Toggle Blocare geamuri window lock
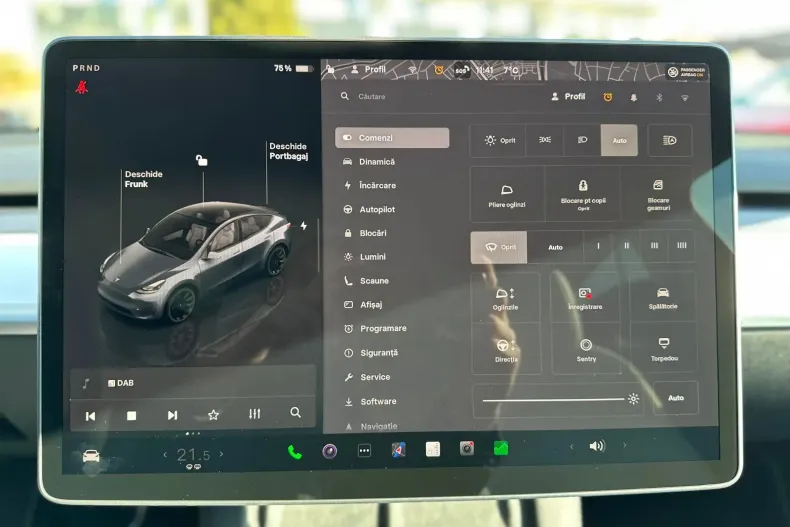This screenshot has height=527, width=790. 658,195
